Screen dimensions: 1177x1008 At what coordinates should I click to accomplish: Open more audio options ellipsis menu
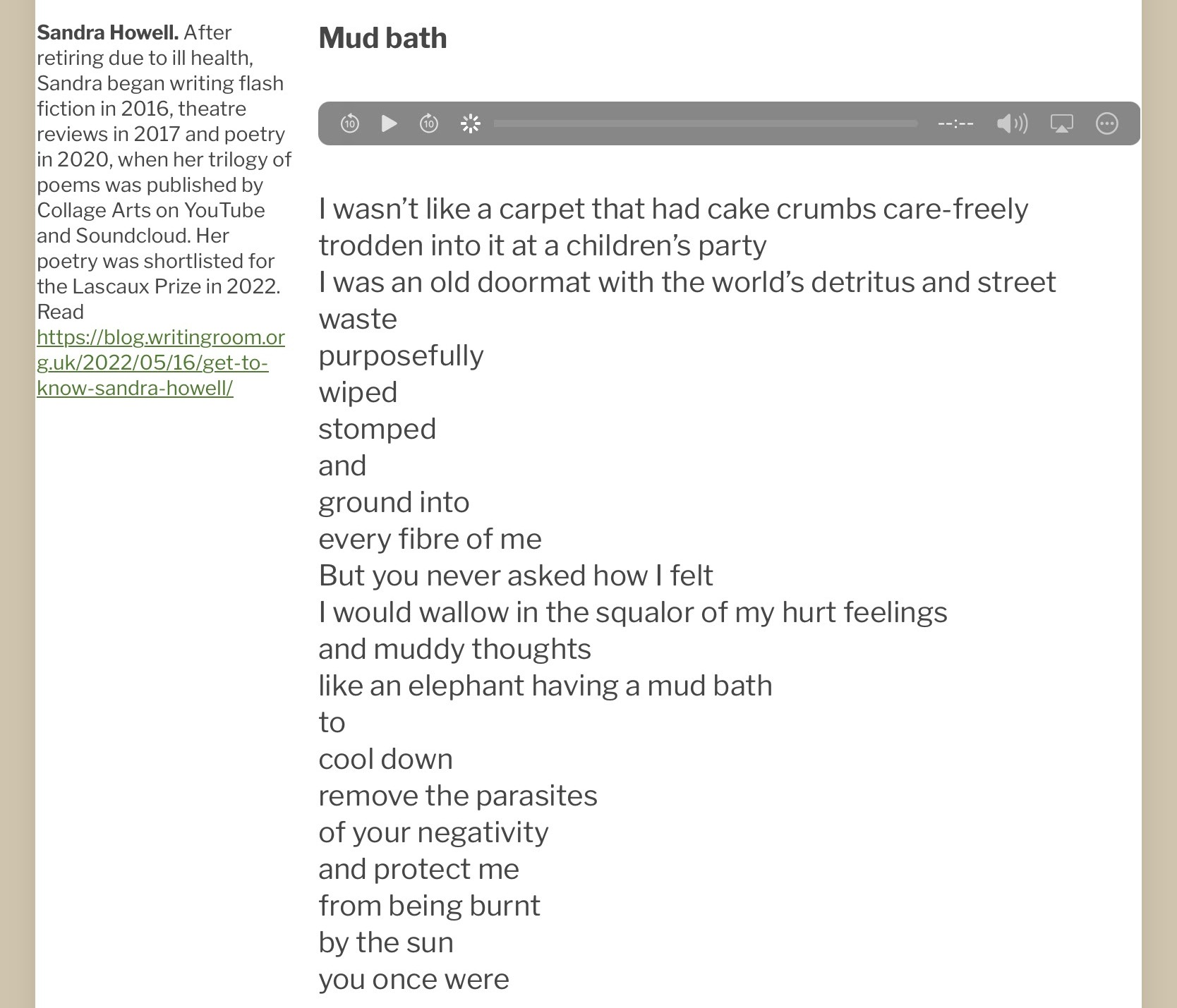tap(1106, 124)
